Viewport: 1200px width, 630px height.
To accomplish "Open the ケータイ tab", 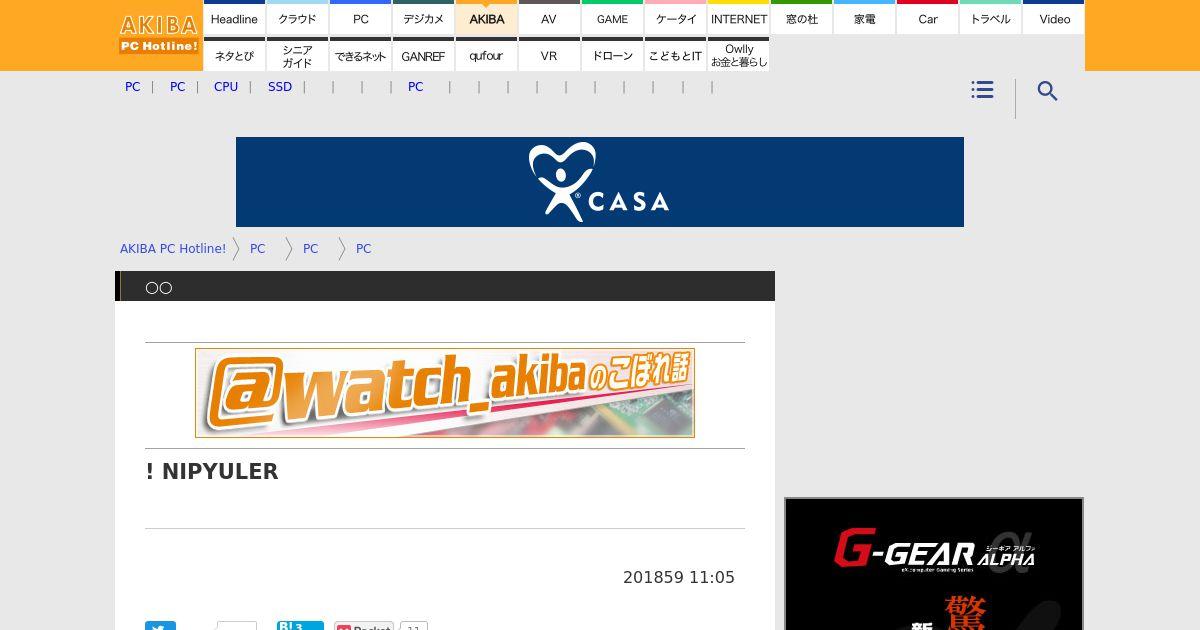I will point(676,19).
